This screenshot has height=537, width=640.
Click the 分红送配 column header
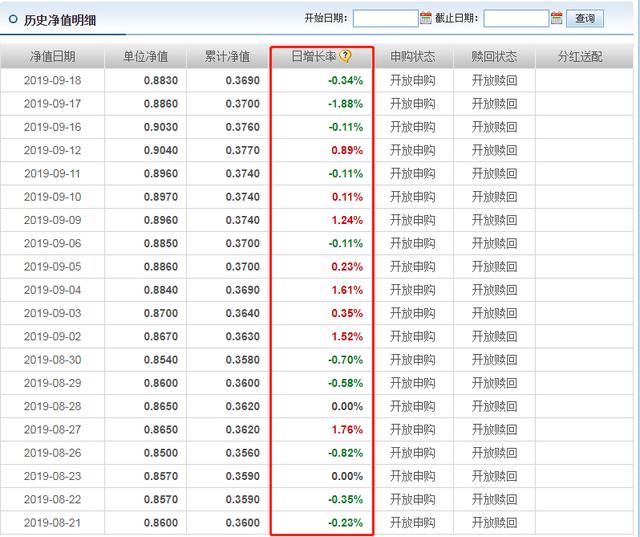(580, 56)
